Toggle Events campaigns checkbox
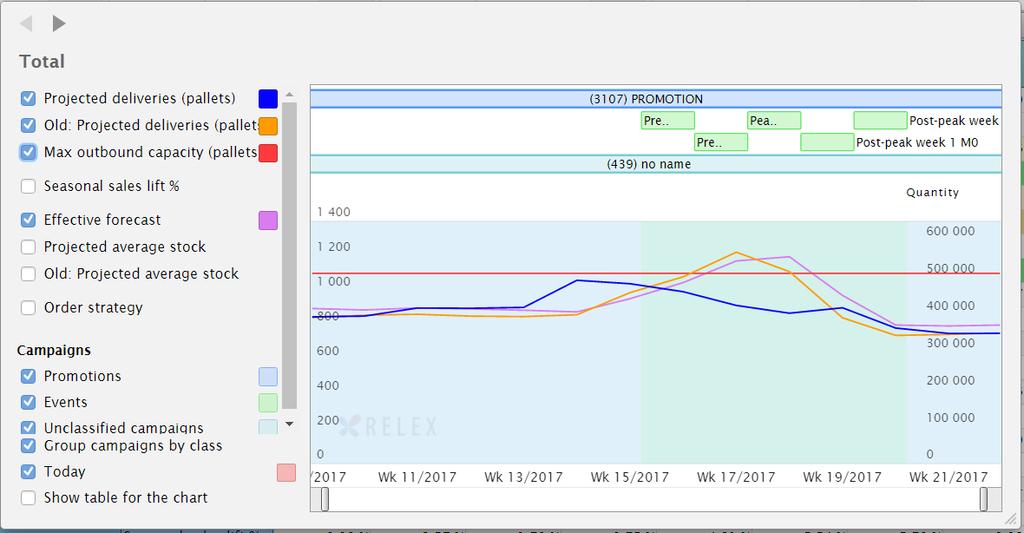 [28, 402]
